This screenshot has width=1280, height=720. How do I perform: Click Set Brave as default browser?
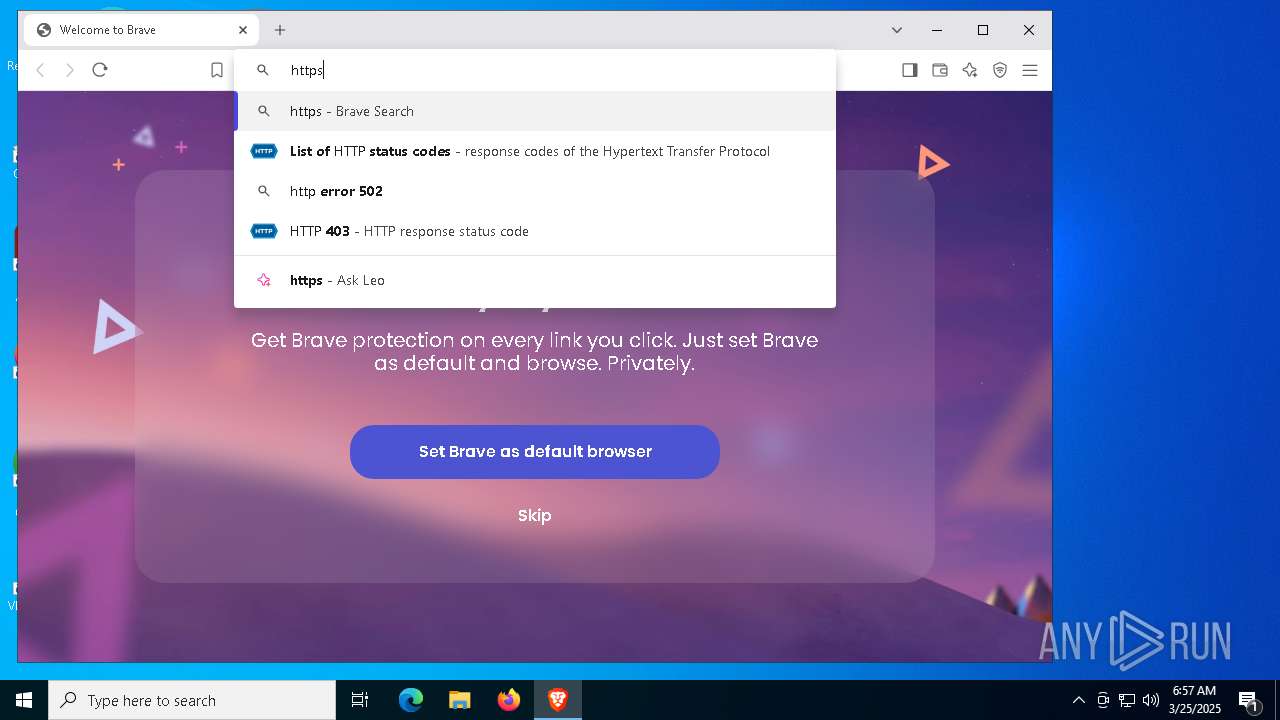point(535,452)
